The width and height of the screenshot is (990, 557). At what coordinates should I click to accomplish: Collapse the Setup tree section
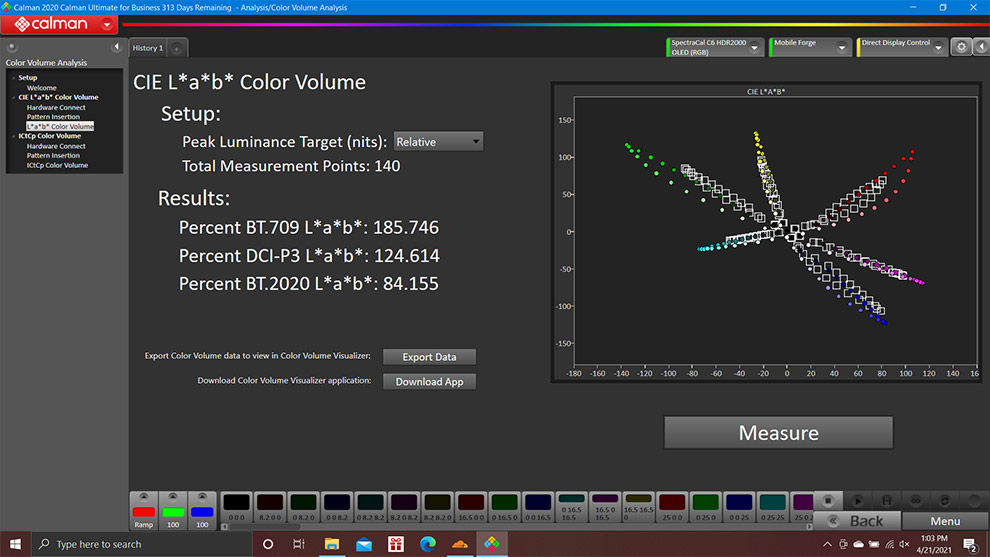pos(13,78)
